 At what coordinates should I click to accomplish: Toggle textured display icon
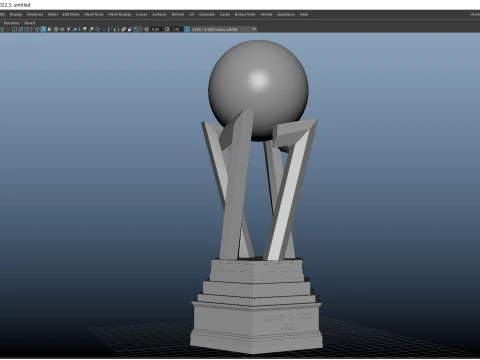[x=62, y=29]
